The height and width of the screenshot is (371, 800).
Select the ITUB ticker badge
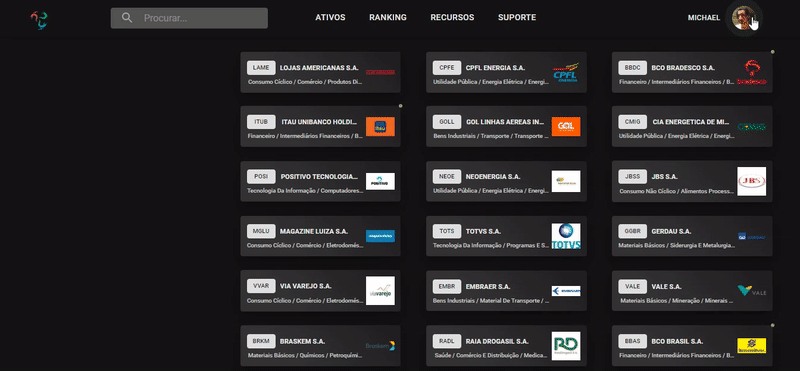[261, 122]
